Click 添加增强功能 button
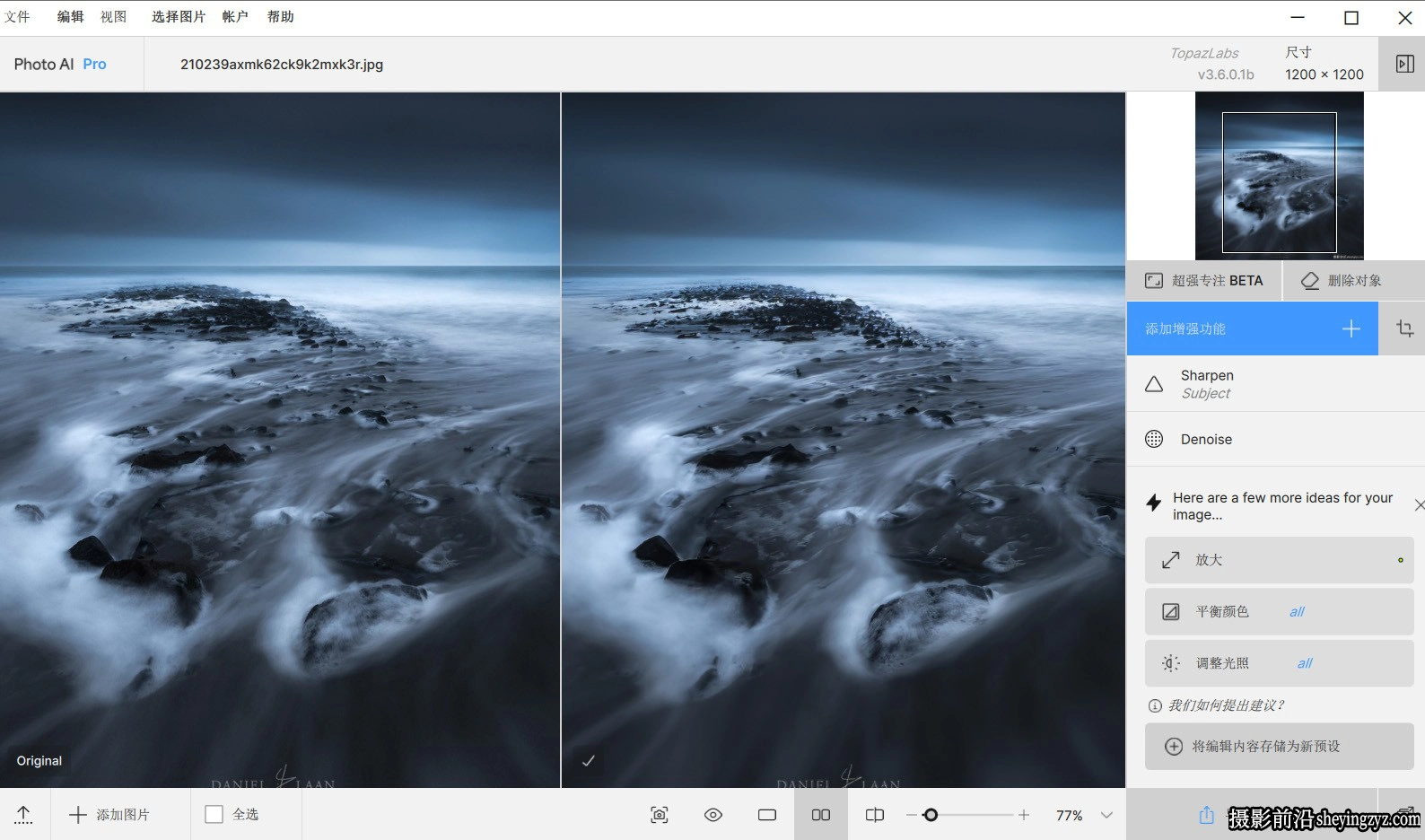The image size is (1425, 840). 1253,328
